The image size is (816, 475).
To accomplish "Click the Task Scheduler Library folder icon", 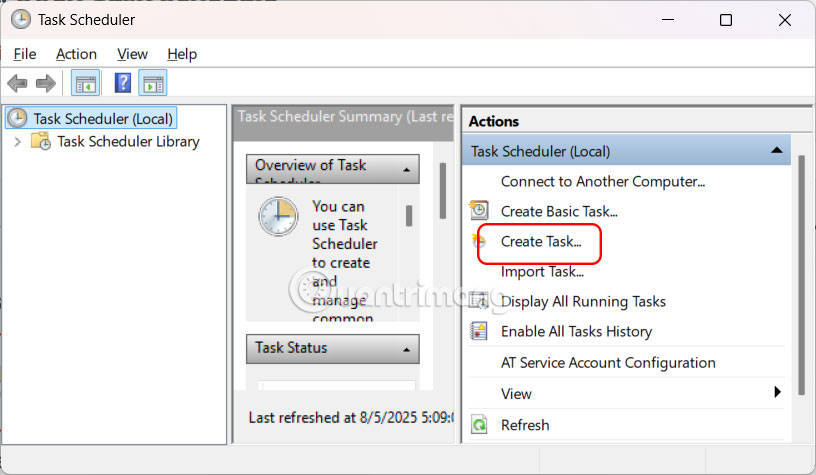I will click(x=41, y=141).
